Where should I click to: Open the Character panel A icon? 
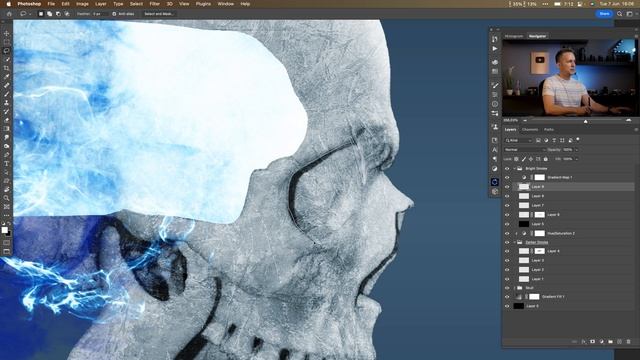(x=495, y=149)
